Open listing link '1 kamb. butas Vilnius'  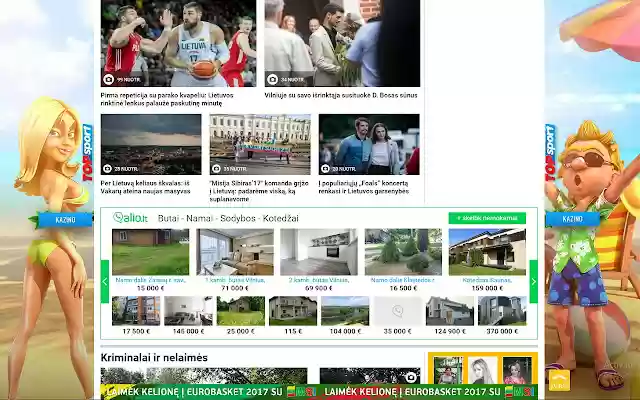click(235, 280)
